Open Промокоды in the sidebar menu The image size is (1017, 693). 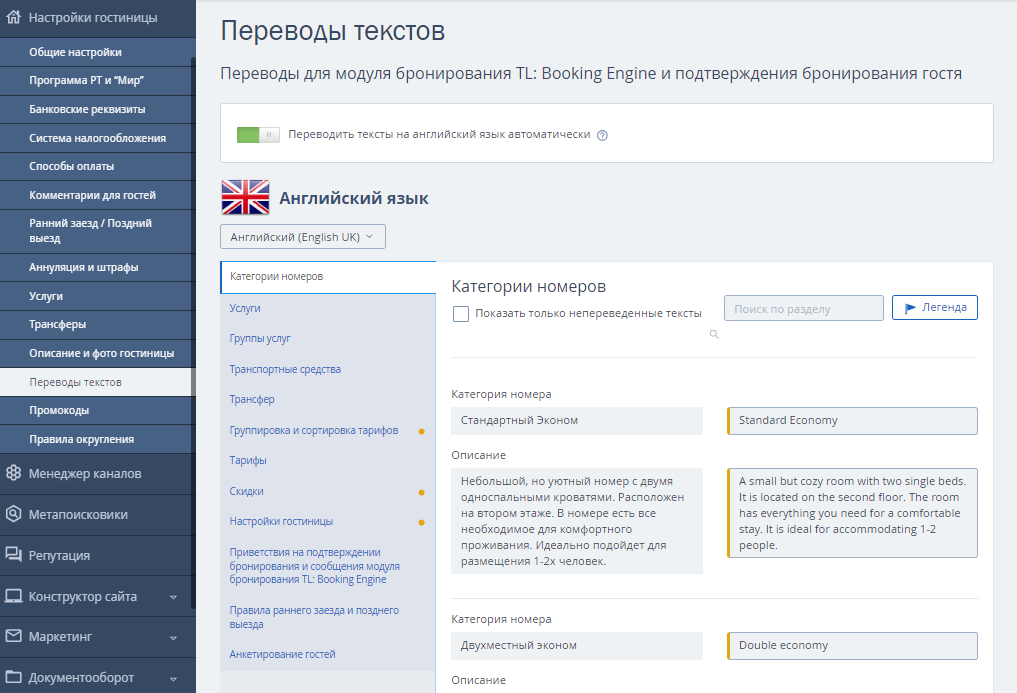59,411
